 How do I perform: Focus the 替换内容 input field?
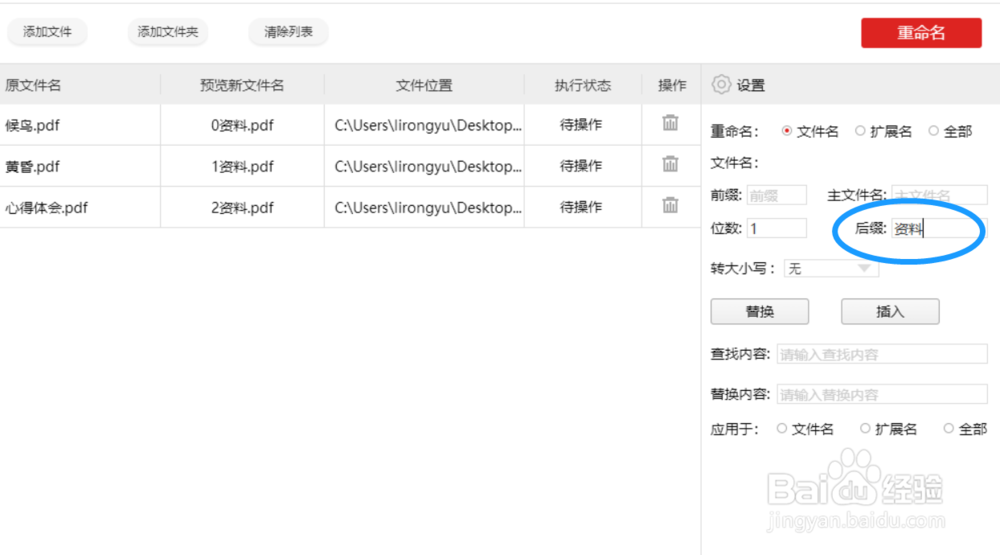[881, 394]
